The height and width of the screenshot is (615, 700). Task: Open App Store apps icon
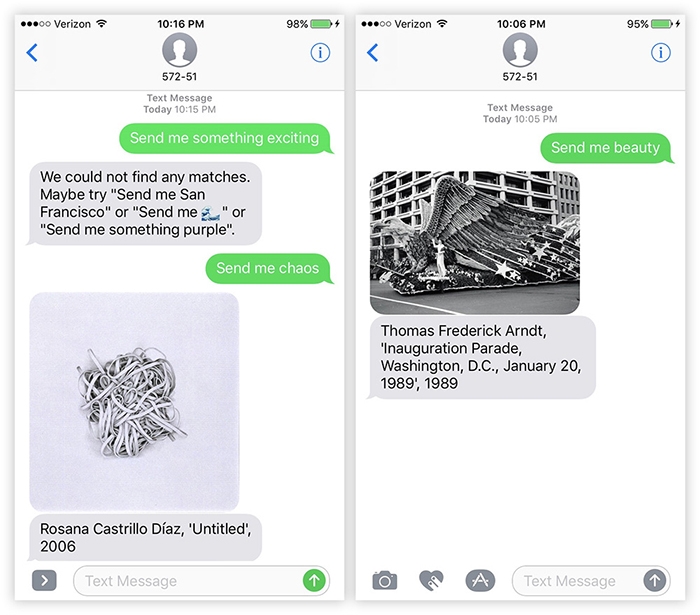tap(480, 581)
